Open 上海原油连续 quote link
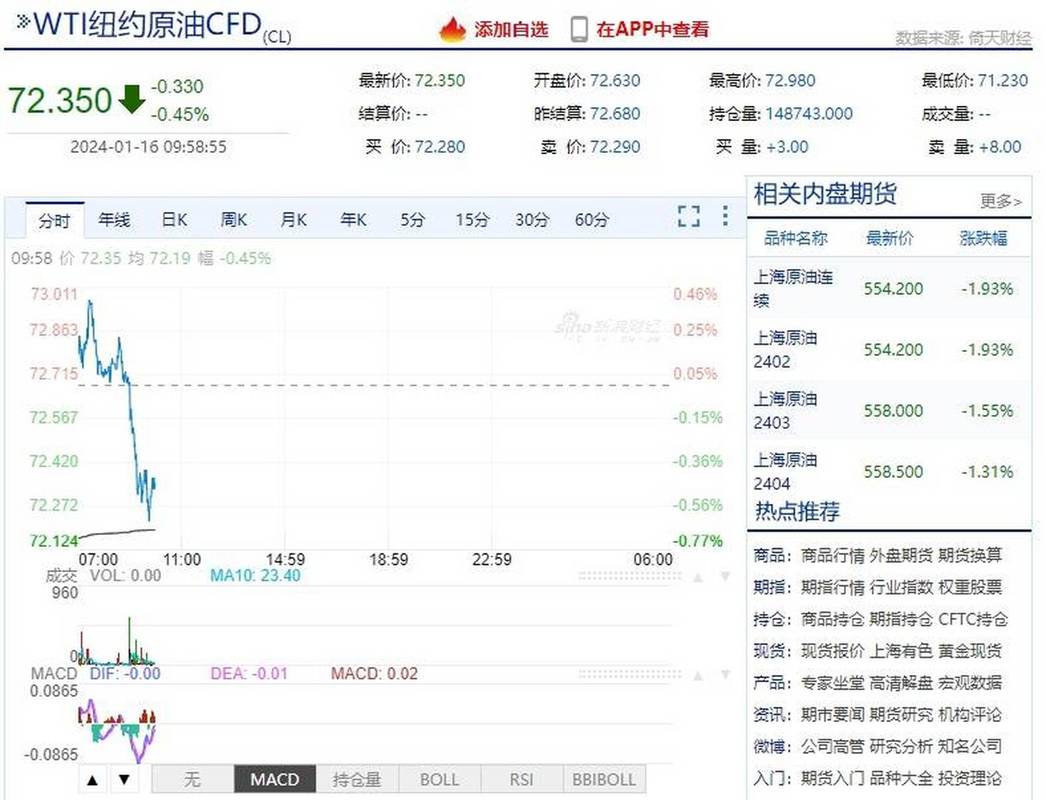This screenshot has width=1046, height=800. [788, 288]
